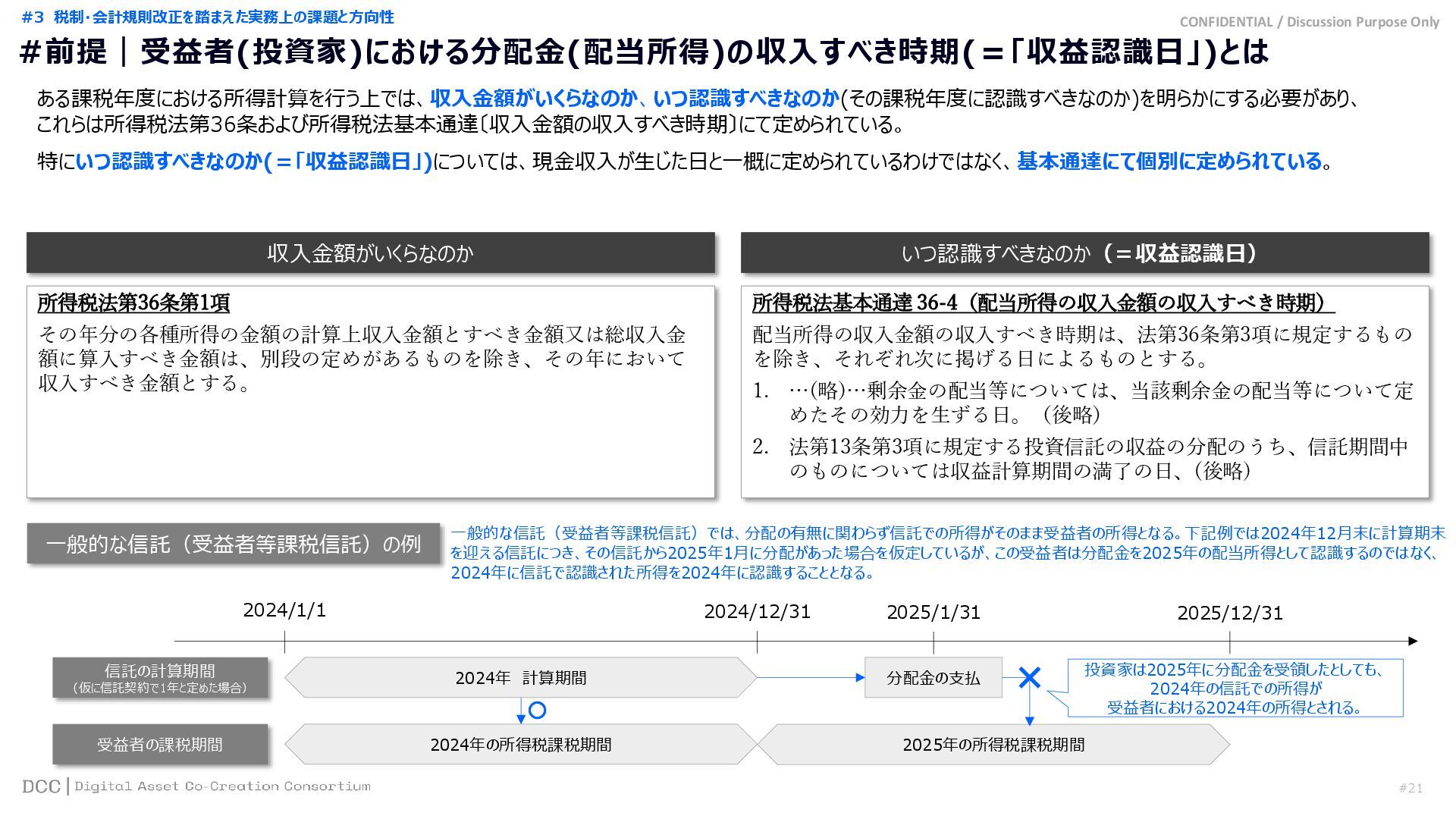This screenshot has height=819, width=1456.
Task: Select the 2025年の所得税課税期間 shape
Action: [993, 744]
